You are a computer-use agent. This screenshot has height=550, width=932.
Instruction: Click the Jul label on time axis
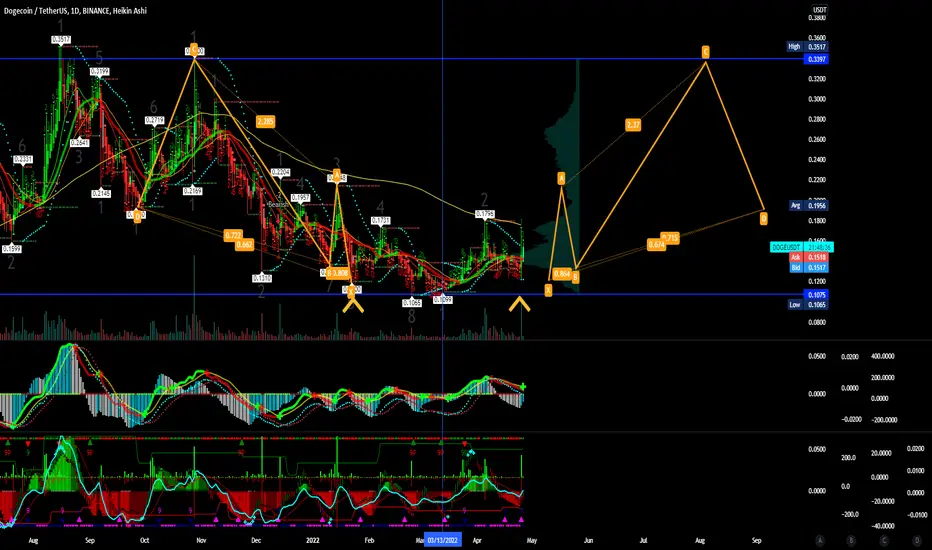point(644,540)
